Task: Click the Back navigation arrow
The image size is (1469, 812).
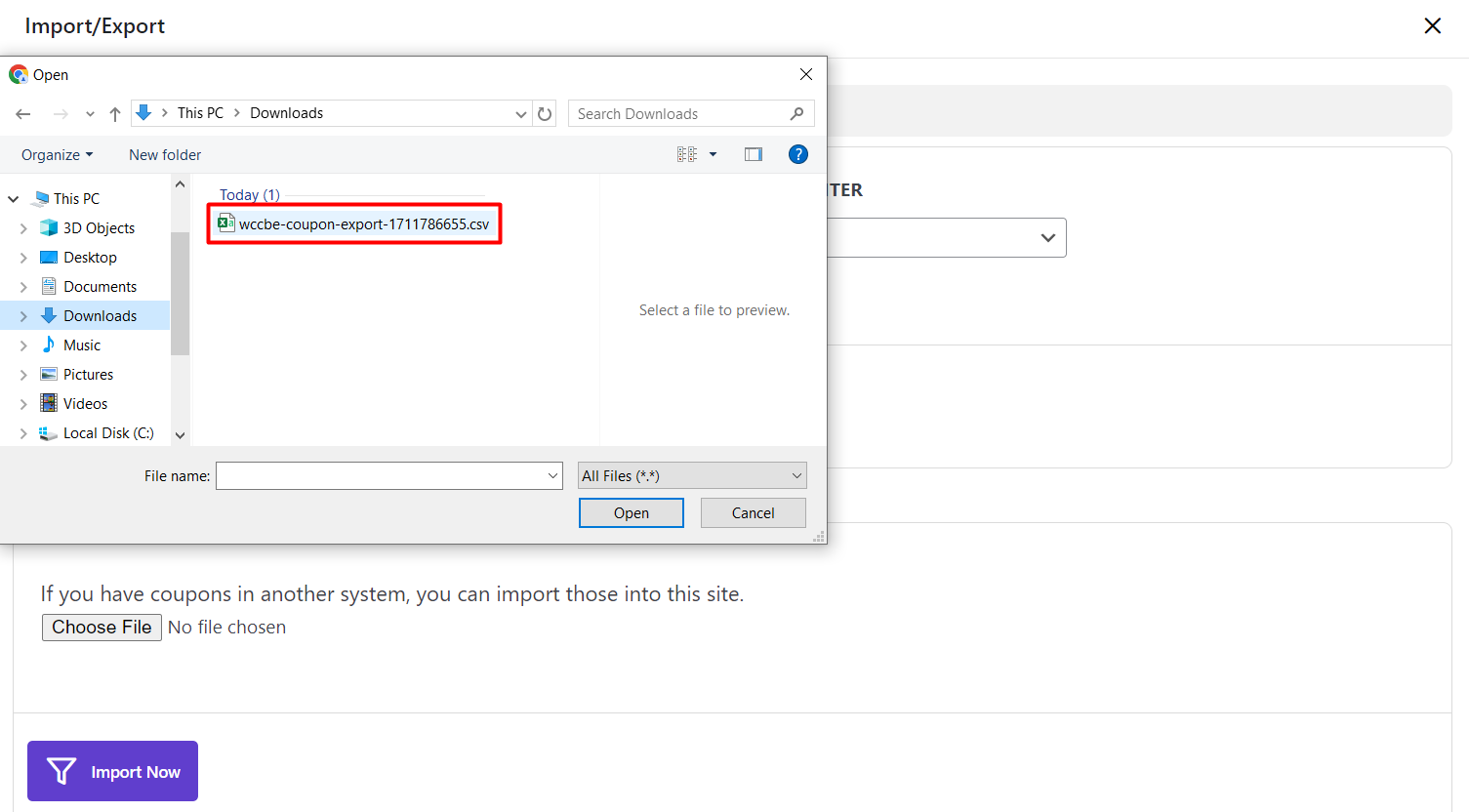Action: (x=23, y=114)
